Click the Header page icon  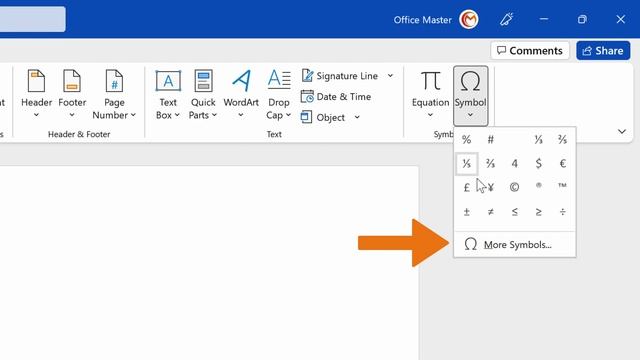(36, 80)
